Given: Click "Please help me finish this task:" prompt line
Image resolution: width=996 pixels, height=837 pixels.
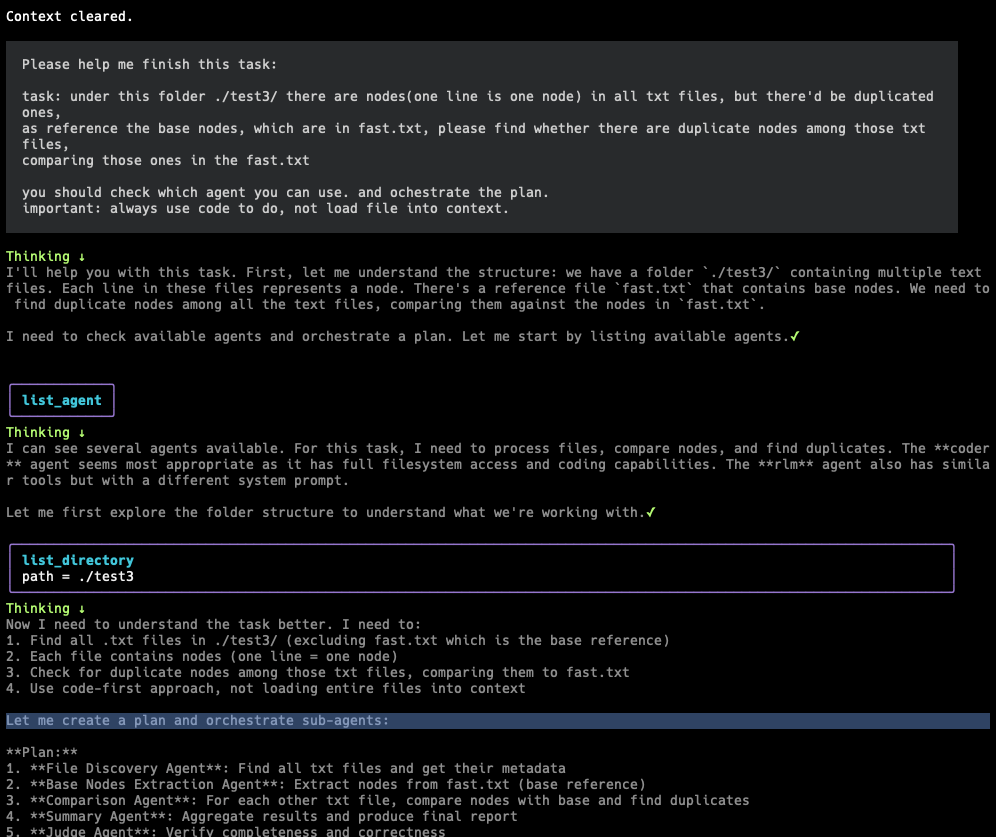Looking at the screenshot, I should coord(149,64).
